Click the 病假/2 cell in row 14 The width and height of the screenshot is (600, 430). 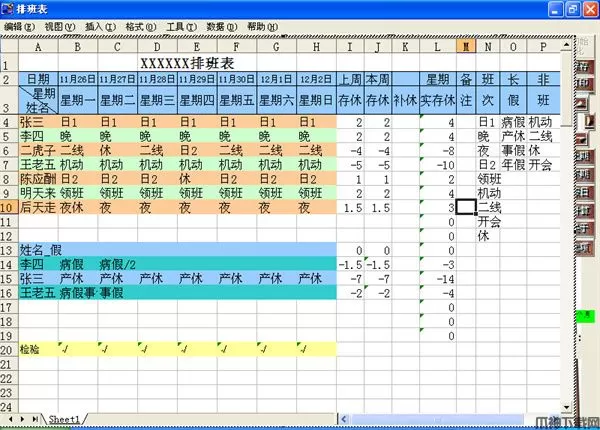point(117,264)
